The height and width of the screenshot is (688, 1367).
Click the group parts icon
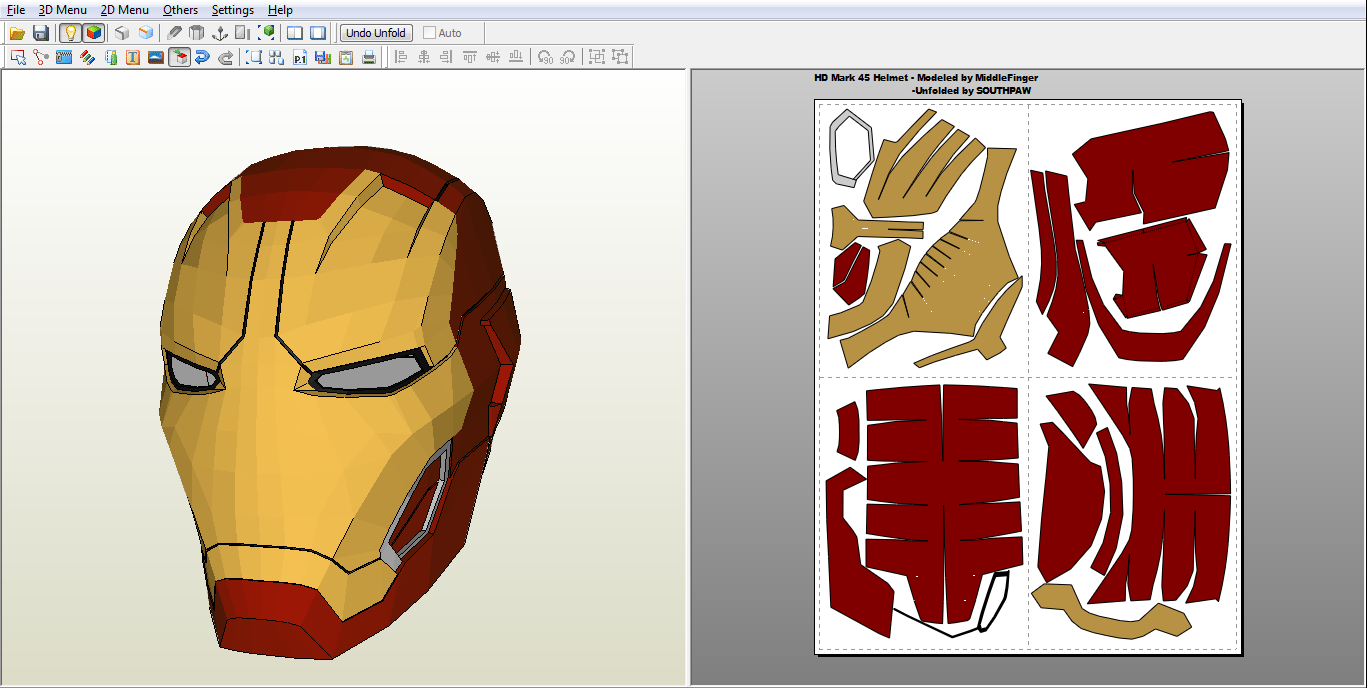click(x=597, y=57)
